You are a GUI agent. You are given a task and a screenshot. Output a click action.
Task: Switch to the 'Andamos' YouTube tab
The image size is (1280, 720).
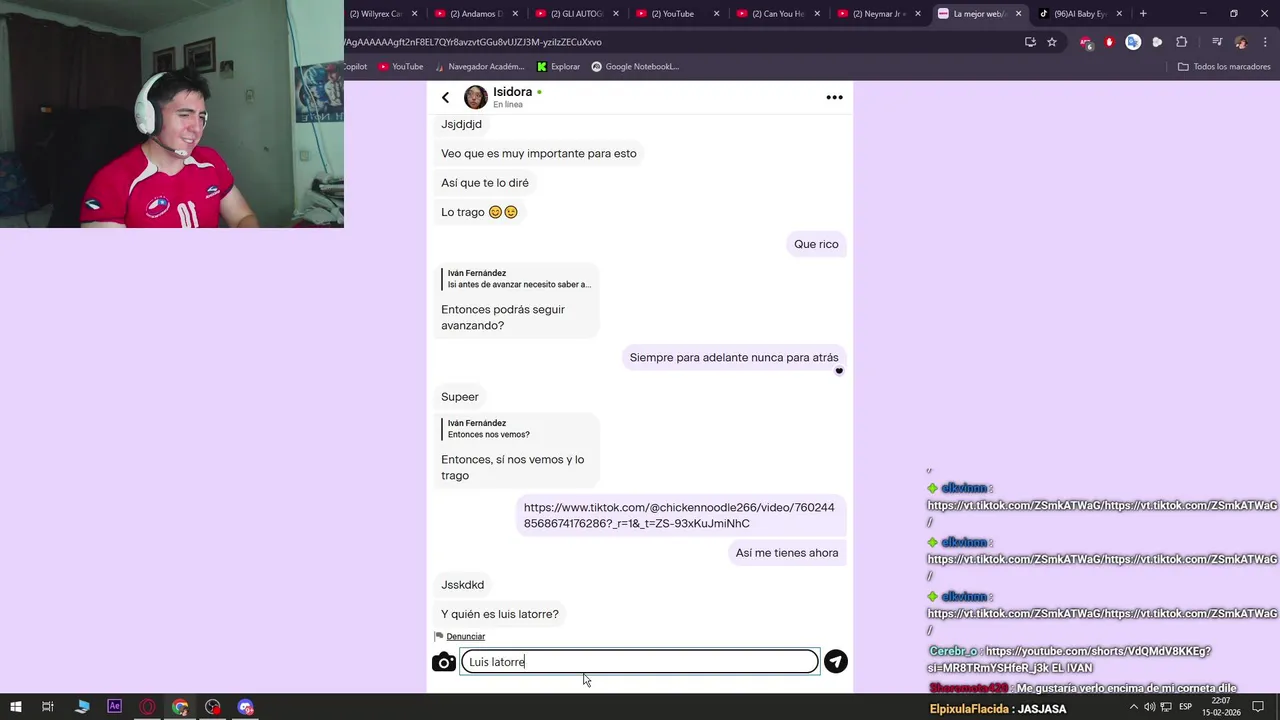(x=476, y=14)
